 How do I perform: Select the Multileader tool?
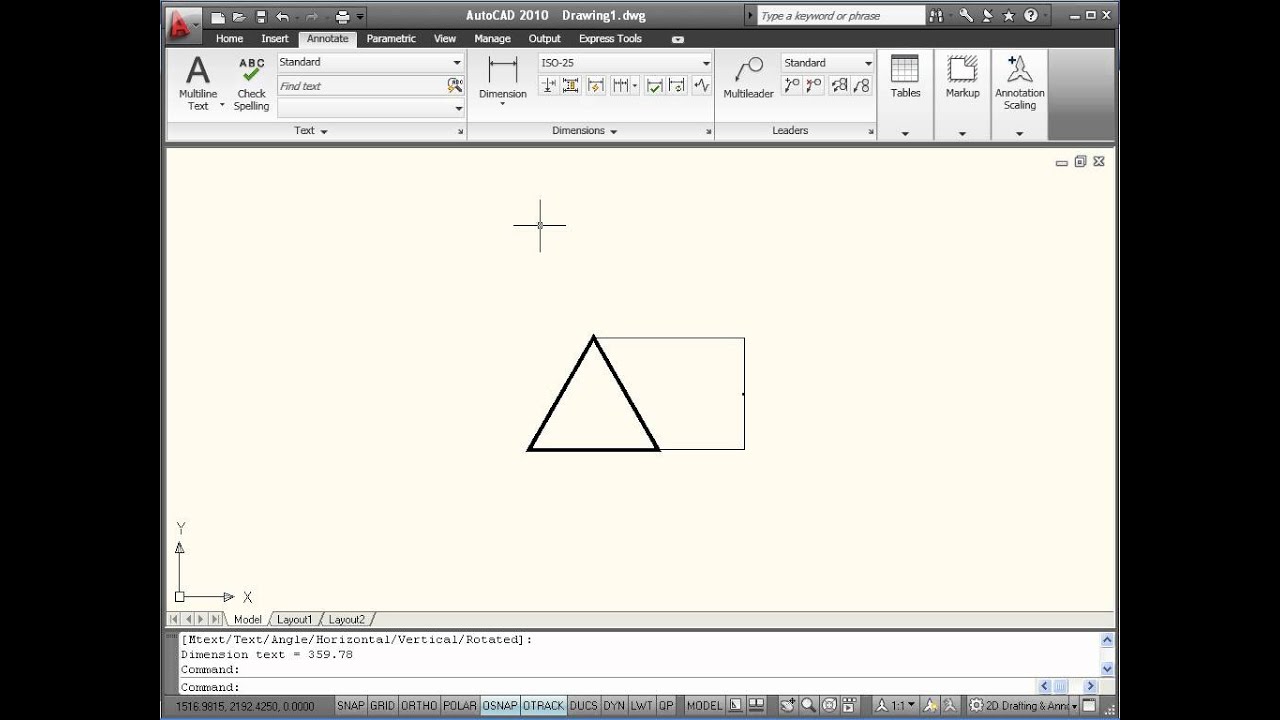[x=748, y=78]
